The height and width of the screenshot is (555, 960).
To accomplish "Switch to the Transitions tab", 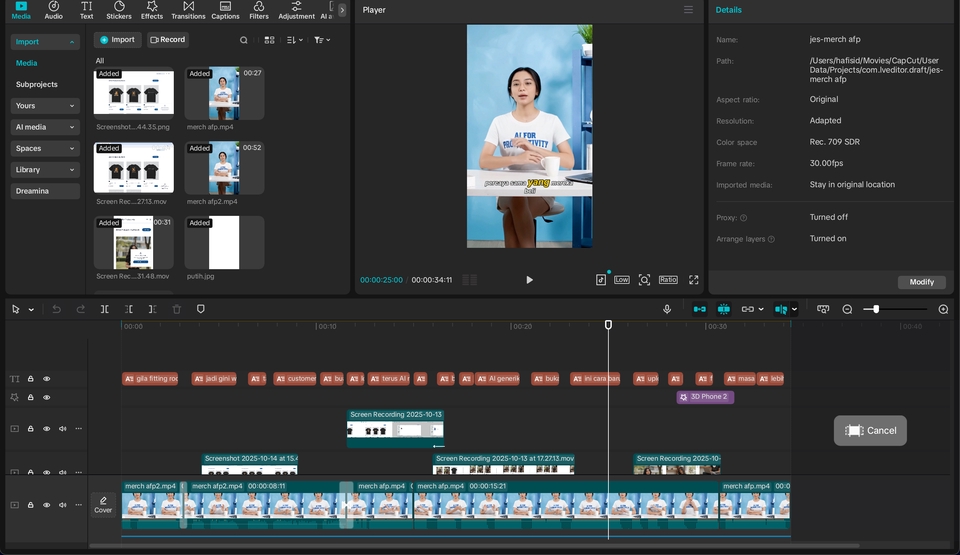I will coord(188,10).
